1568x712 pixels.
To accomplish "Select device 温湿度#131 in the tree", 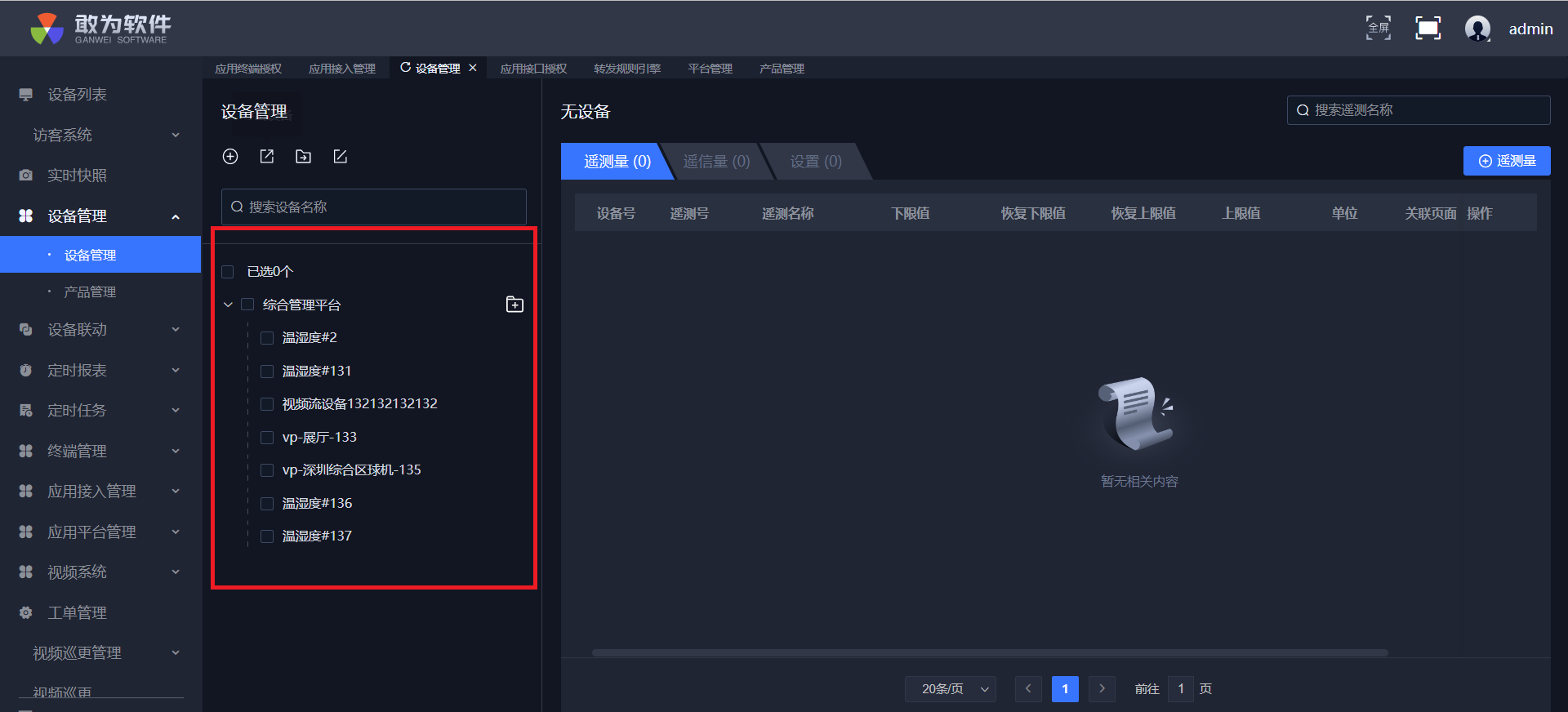I will click(x=317, y=372).
